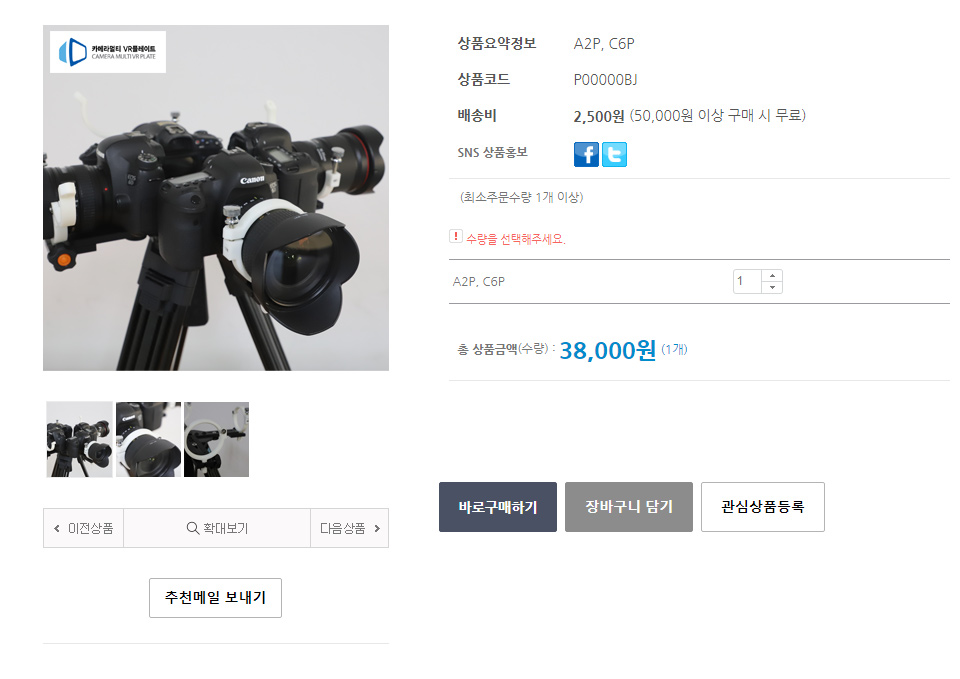Viewport: 960px width, 679px height.
Task: Go to previous product (이전상품)
Action: click(83, 528)
